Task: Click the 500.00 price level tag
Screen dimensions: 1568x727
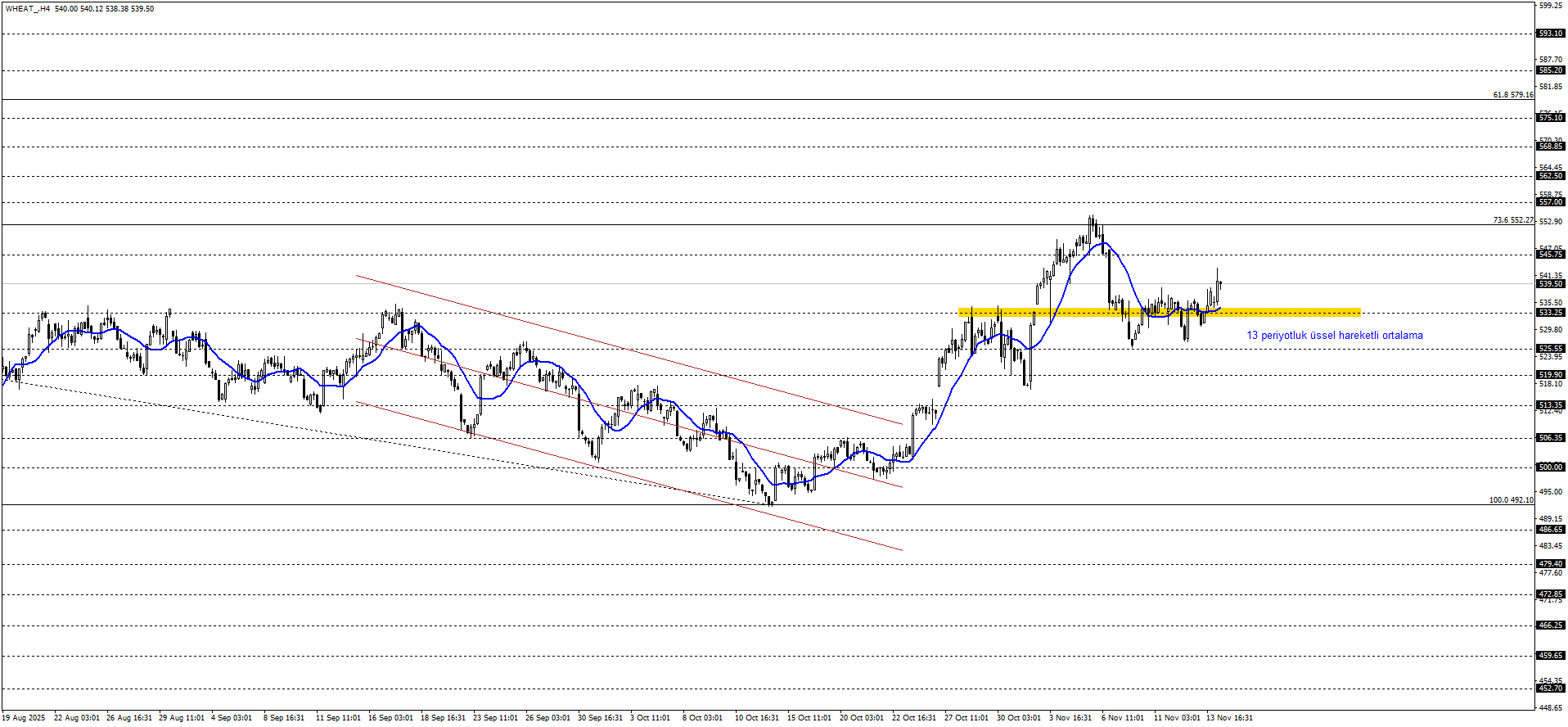Action: (1551, 467)
